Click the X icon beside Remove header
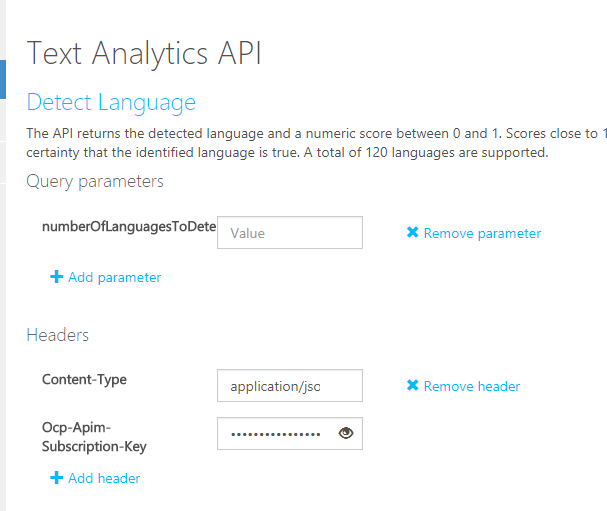 click(412, 386)
